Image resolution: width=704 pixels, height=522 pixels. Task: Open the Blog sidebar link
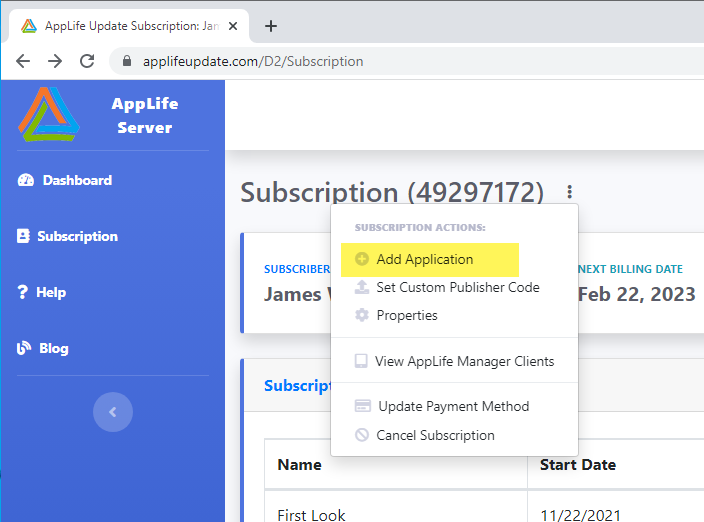click(x=43, y=348)
